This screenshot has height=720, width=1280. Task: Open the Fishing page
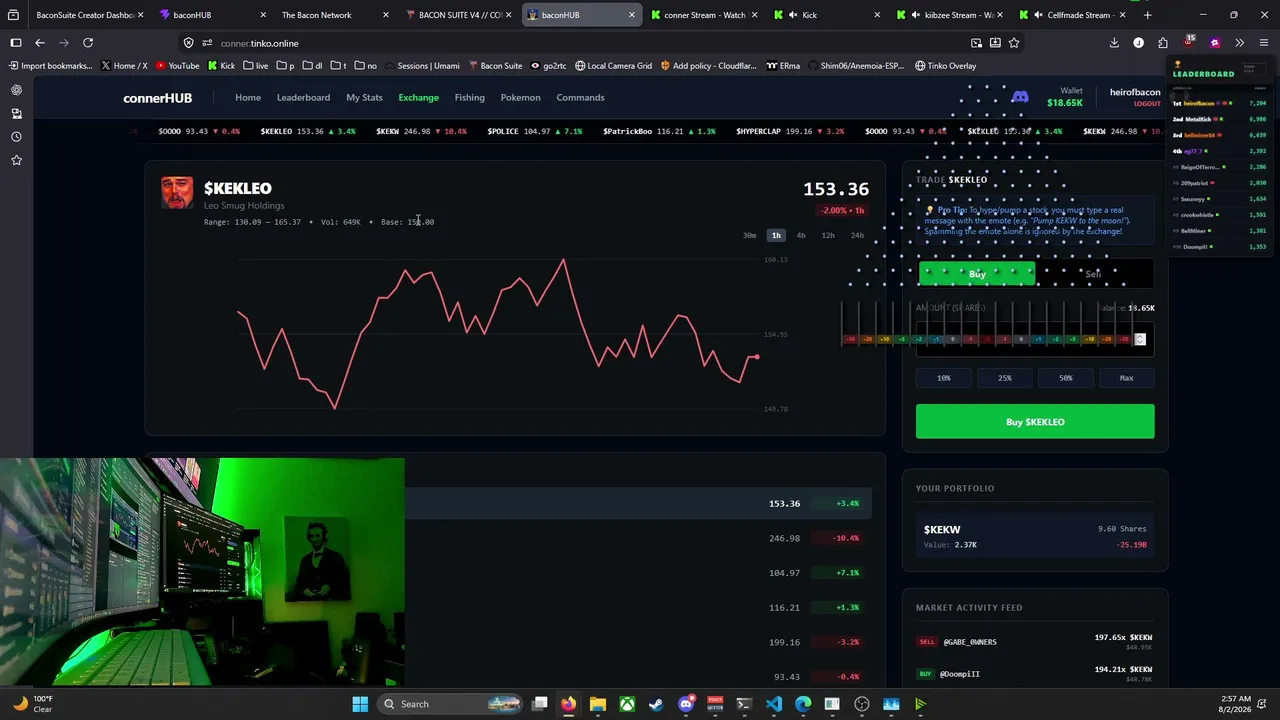point(469,98)
